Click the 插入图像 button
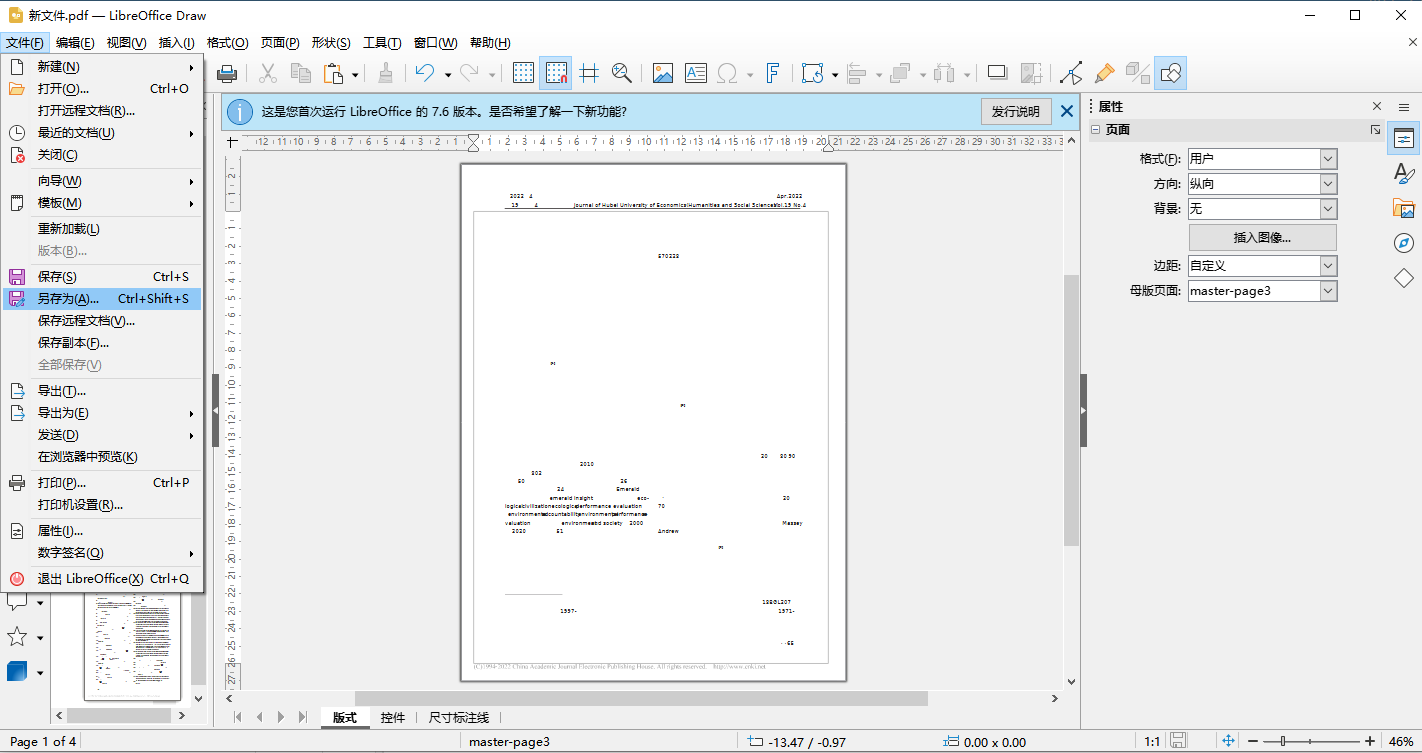 [1262, 237]
